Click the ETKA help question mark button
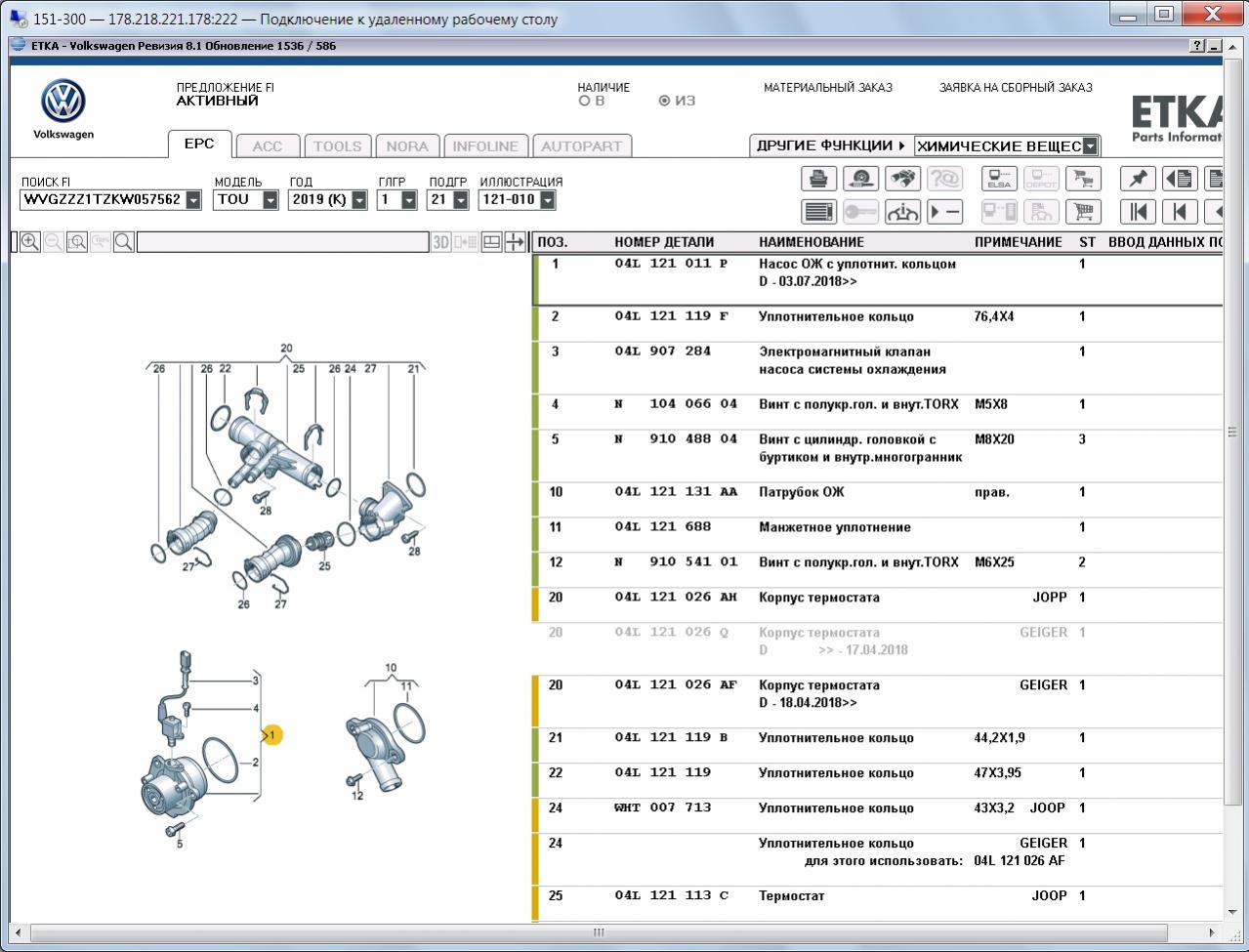1249x952 pixels. [x=1198, y=46]
